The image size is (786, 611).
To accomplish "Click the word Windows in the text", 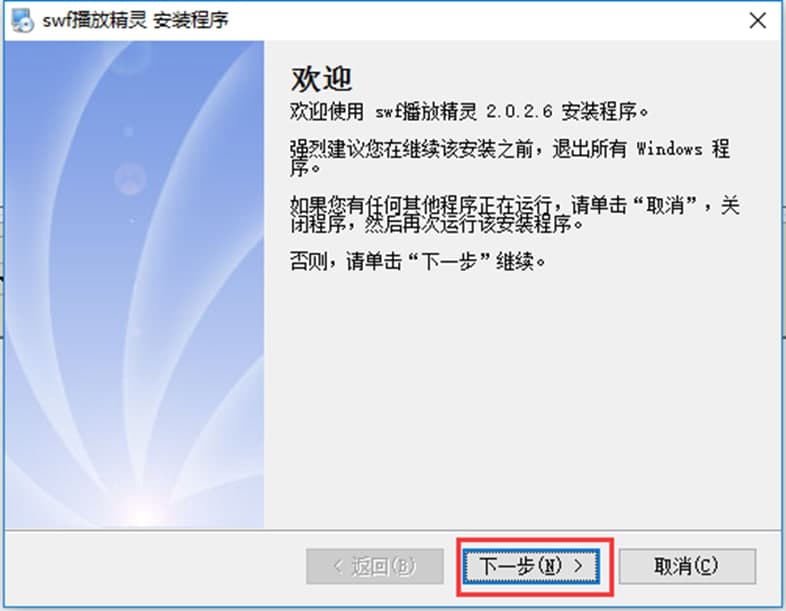I will point(669,149).
